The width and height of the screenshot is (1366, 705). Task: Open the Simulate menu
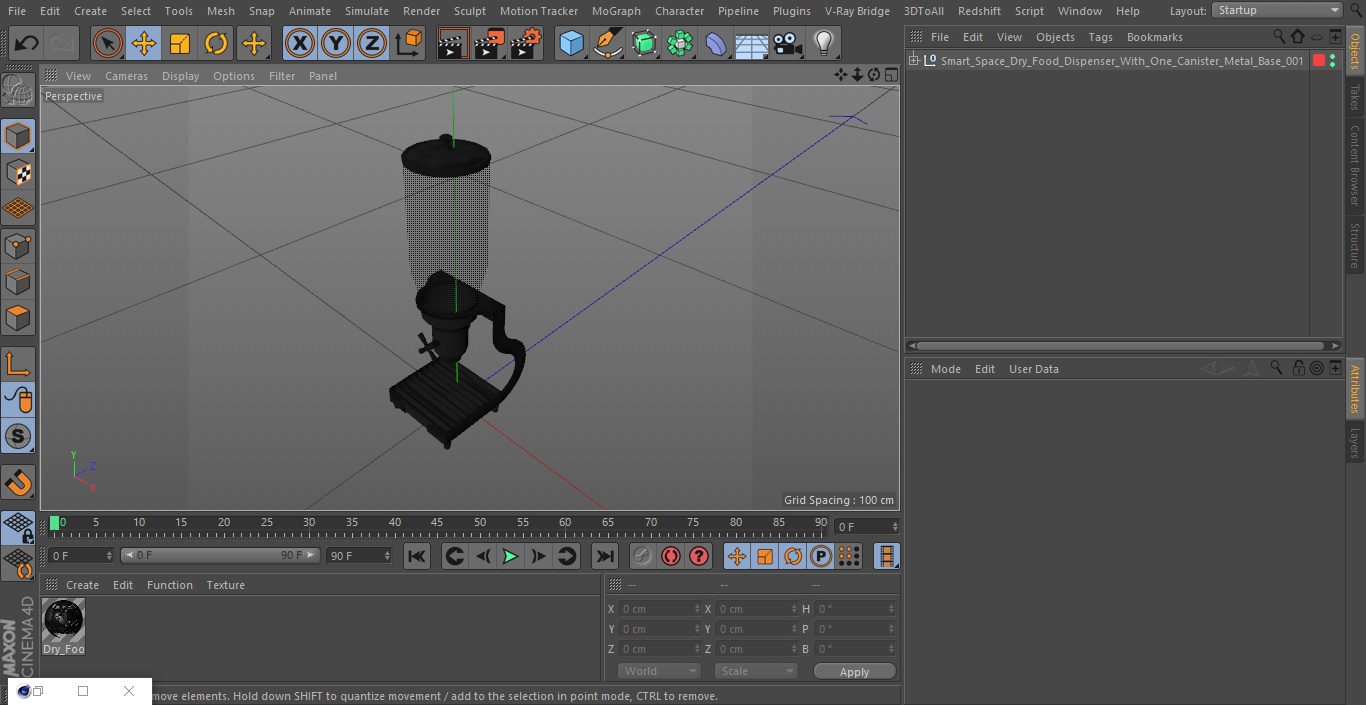click(x=367, y=11)
